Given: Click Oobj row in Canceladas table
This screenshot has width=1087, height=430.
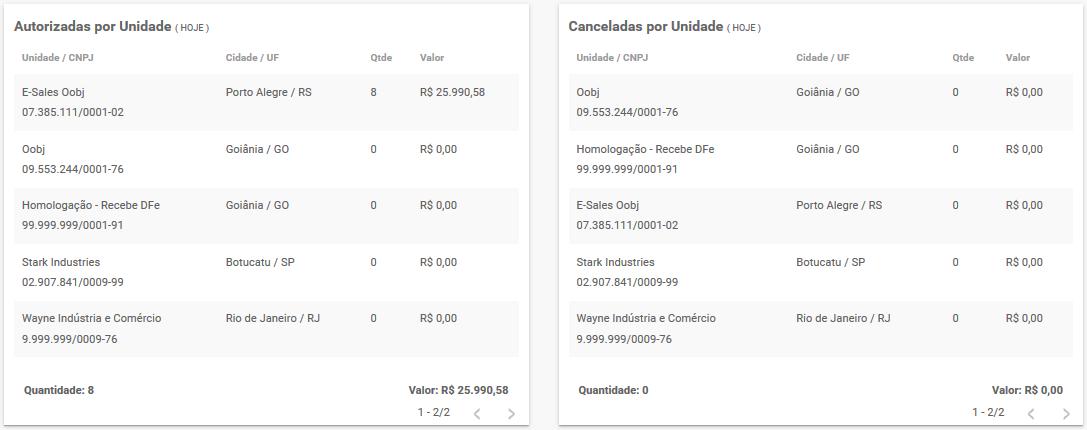Looking at the screenshot, I should click(x=821, y=102).
